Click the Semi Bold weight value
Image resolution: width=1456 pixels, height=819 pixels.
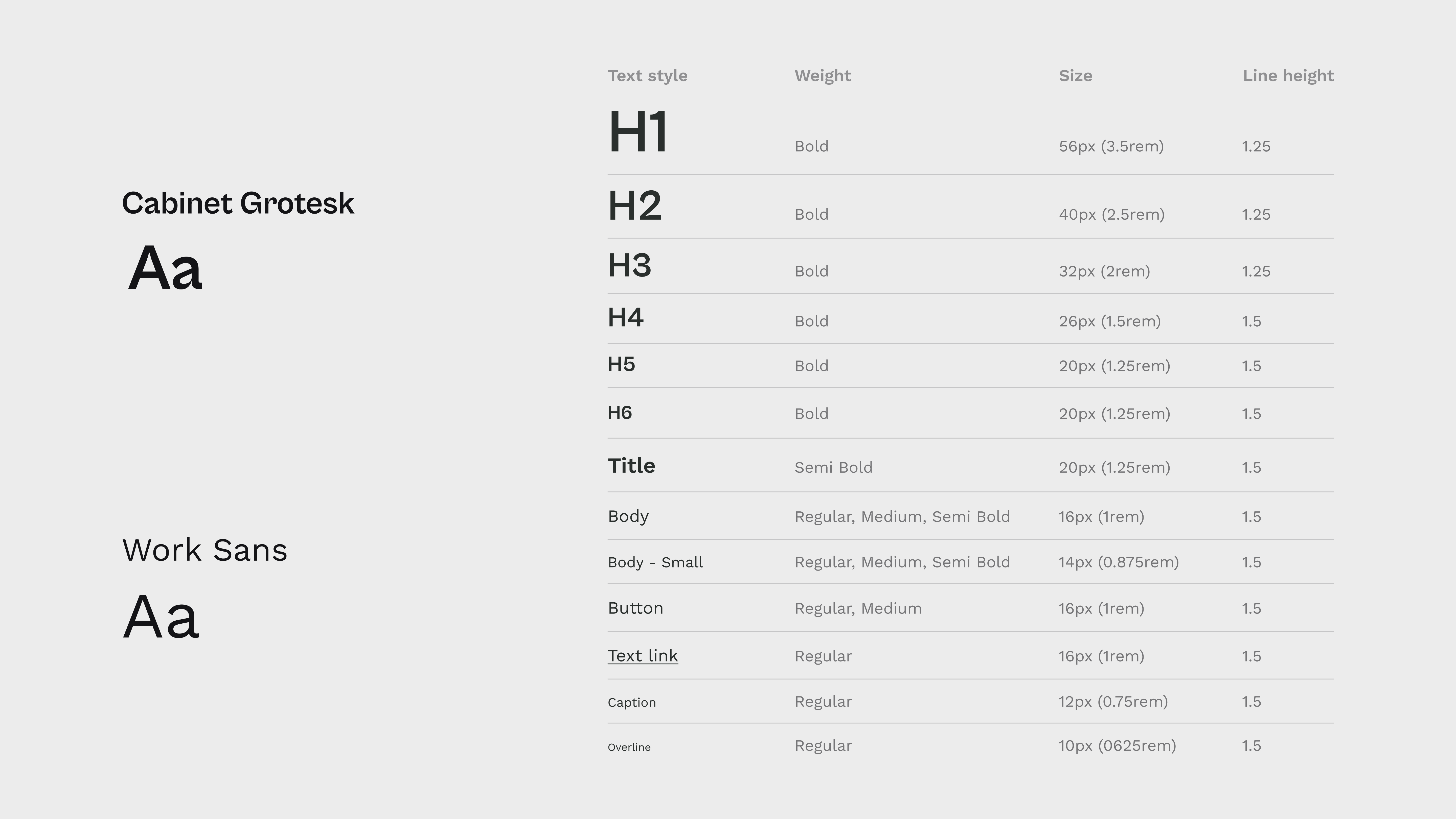click(x=833, y=467)
